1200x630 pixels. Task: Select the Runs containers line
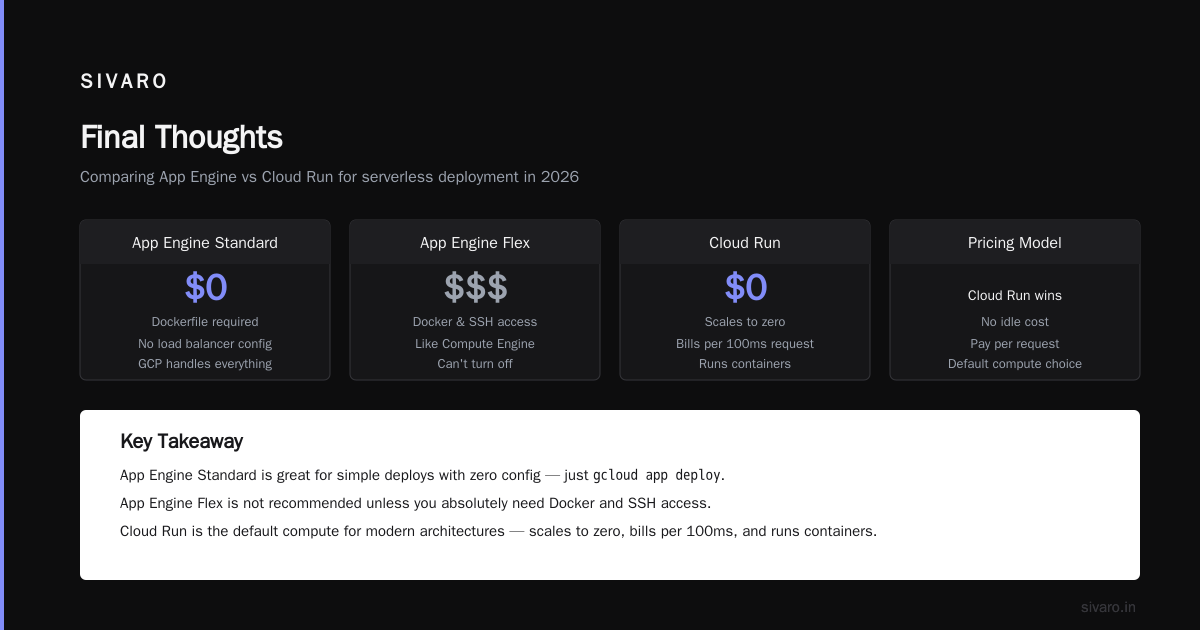[745, 364]
